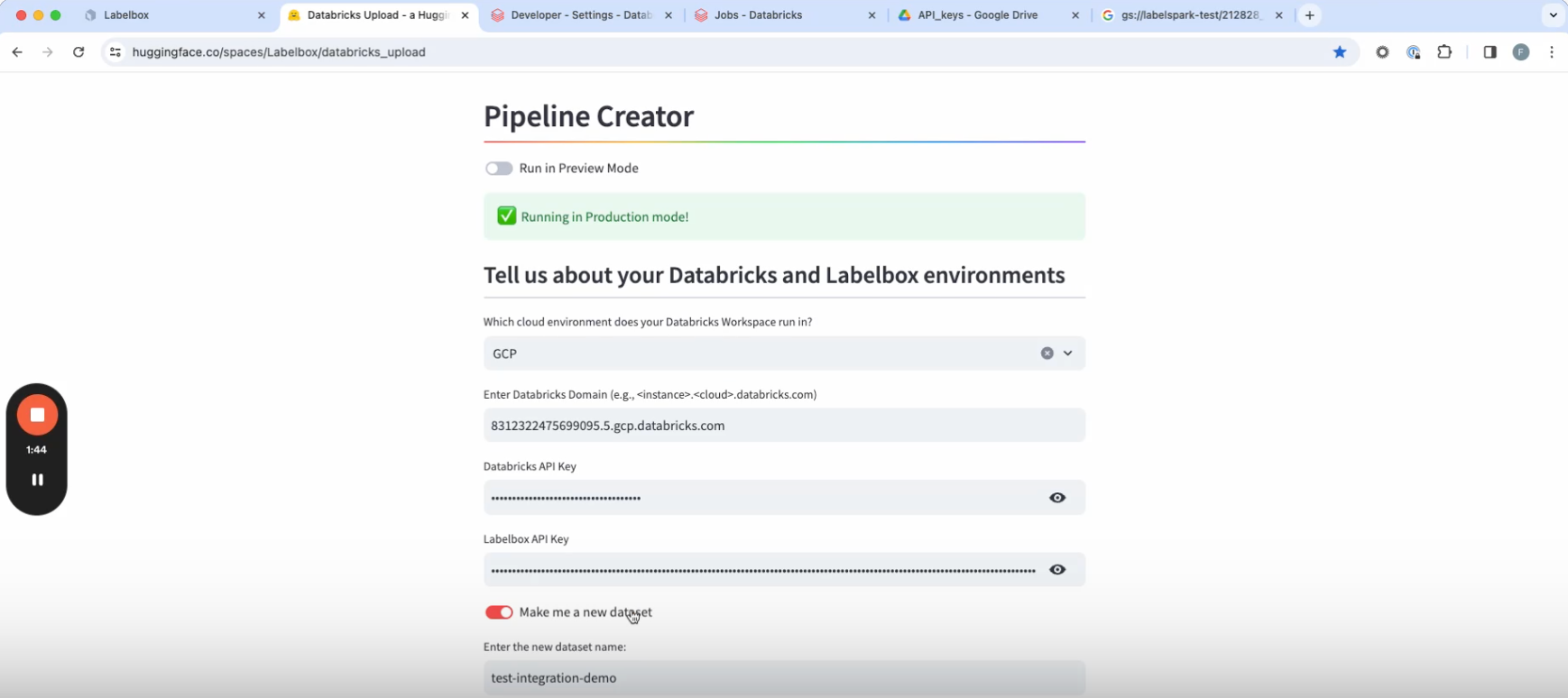Click the browser address bar URL
The height and width of the screenshot is (698, 1568).
[279, 52]
